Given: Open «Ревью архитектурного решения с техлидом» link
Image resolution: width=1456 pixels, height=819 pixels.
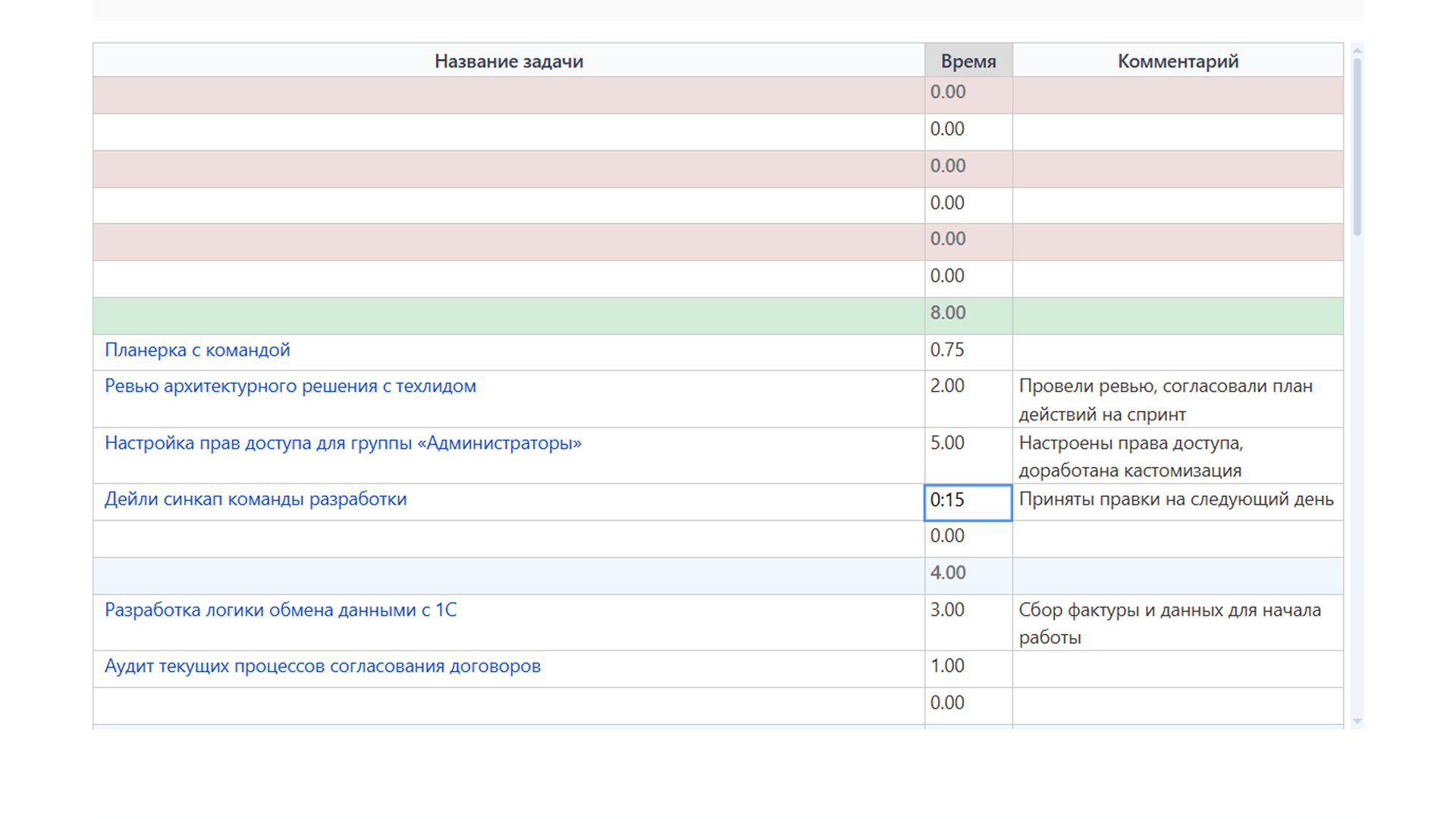Looking at the screenshot, I should (x=290, y=386).
